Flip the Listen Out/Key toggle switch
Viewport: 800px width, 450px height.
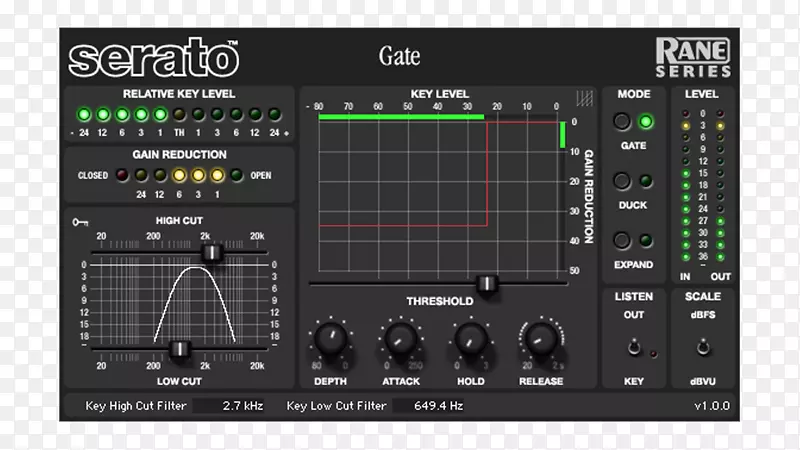(x=634, y=347)
